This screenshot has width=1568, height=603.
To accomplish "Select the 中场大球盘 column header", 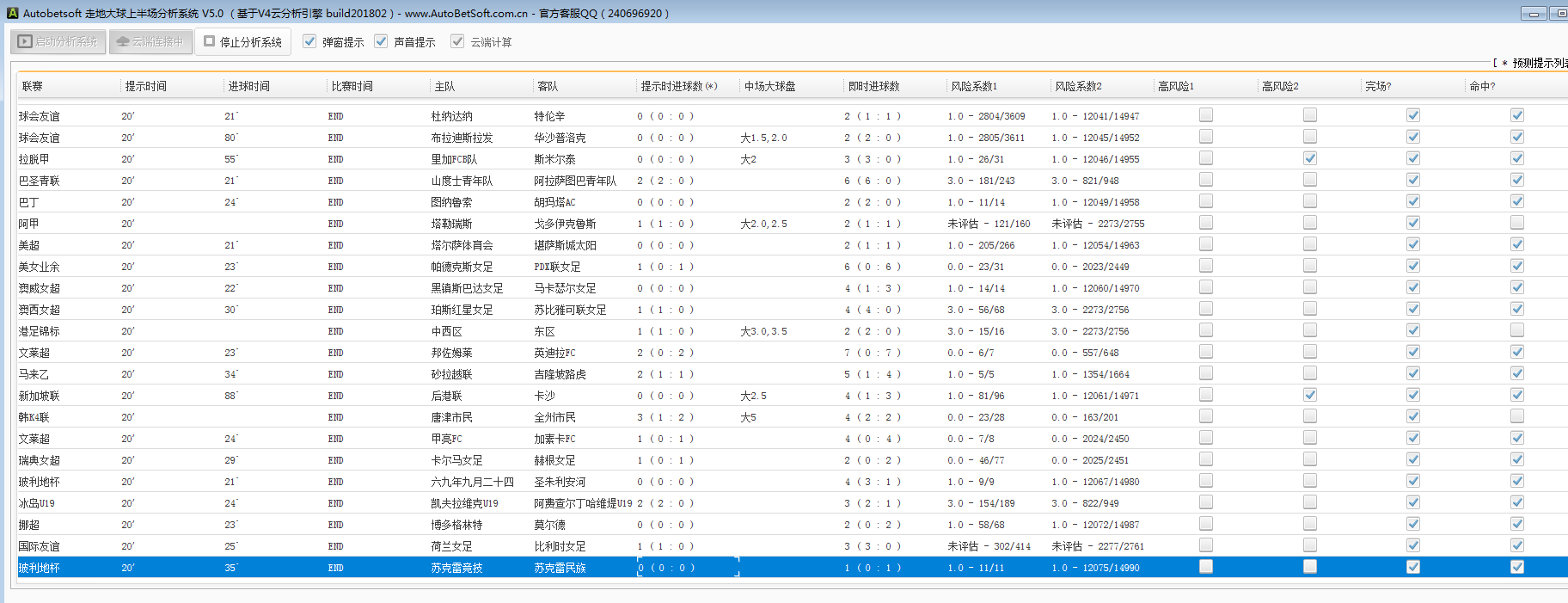I will (x=769, y=86).
